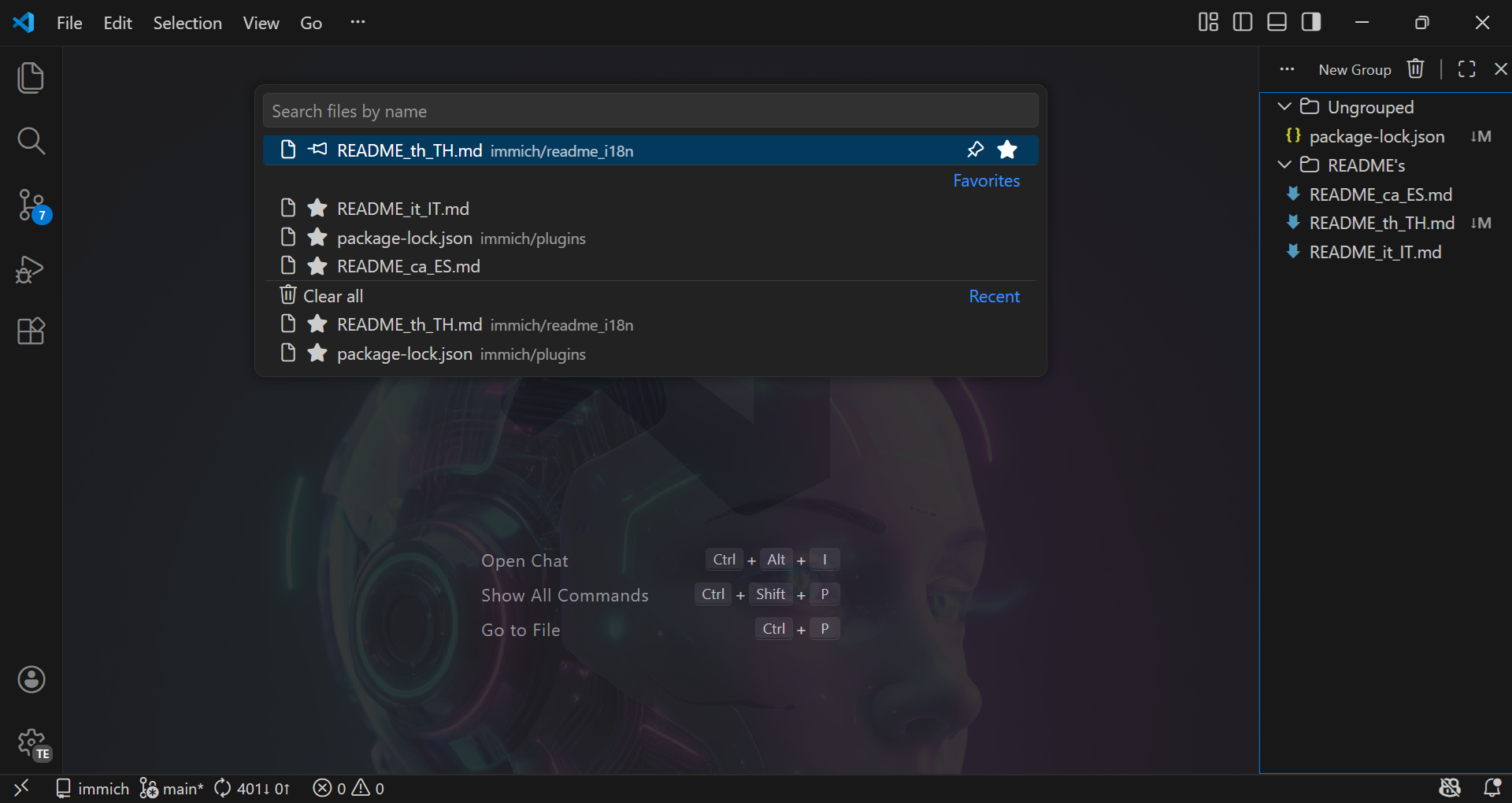Click the JSON braces icon for package-lock.json

coord(1292,135)
